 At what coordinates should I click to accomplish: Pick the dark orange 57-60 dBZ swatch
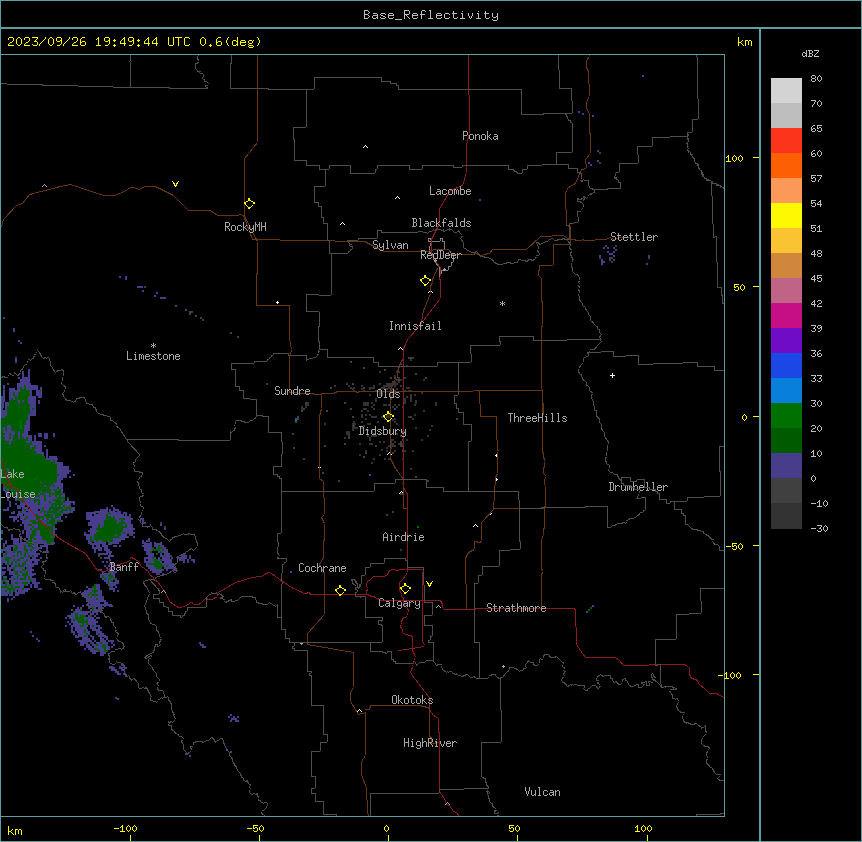tap(786, 165)
